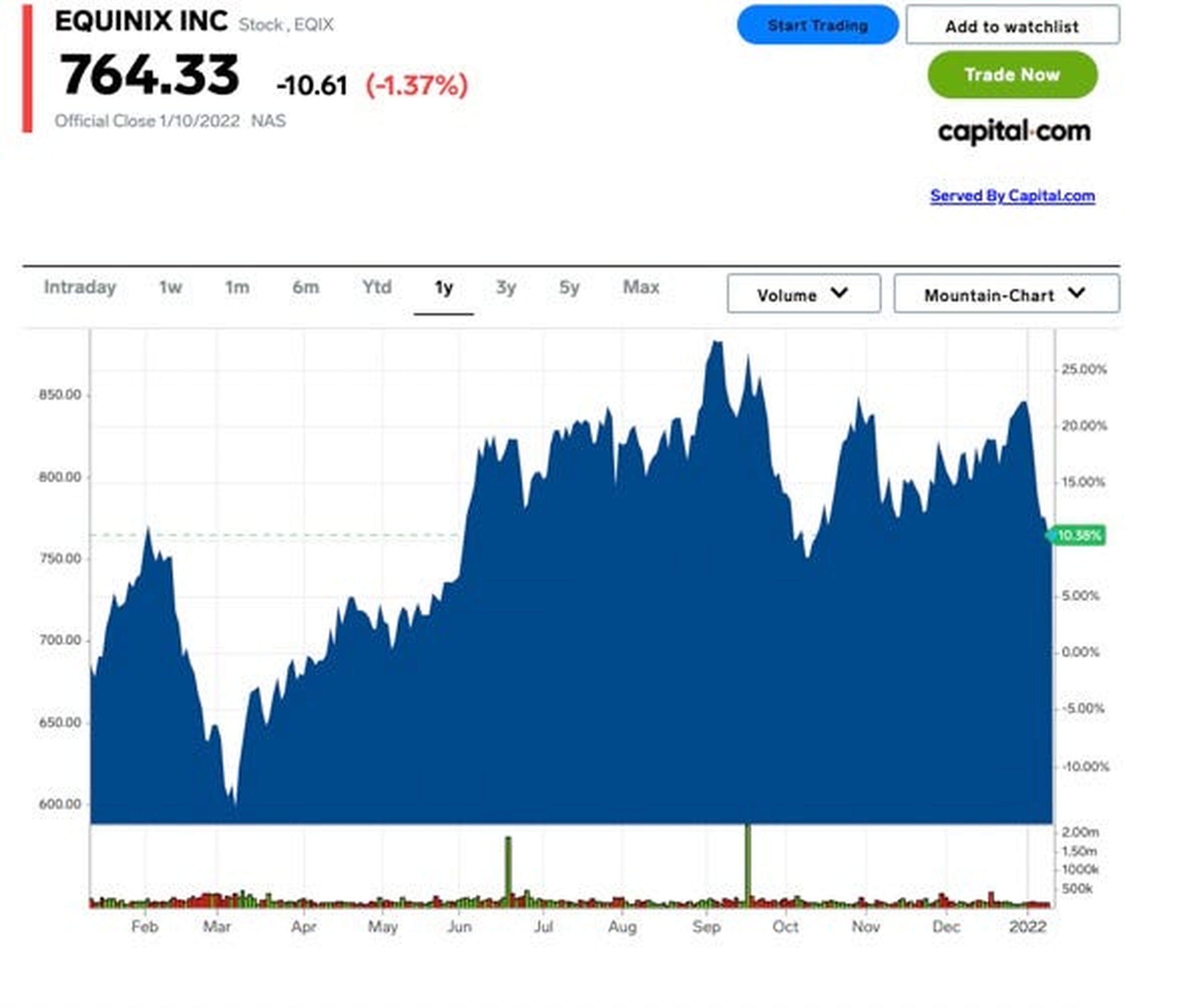Switch to the Ytd range tab
Viewport: 1179px width, 1008px height.
click(x=377, y=287)
